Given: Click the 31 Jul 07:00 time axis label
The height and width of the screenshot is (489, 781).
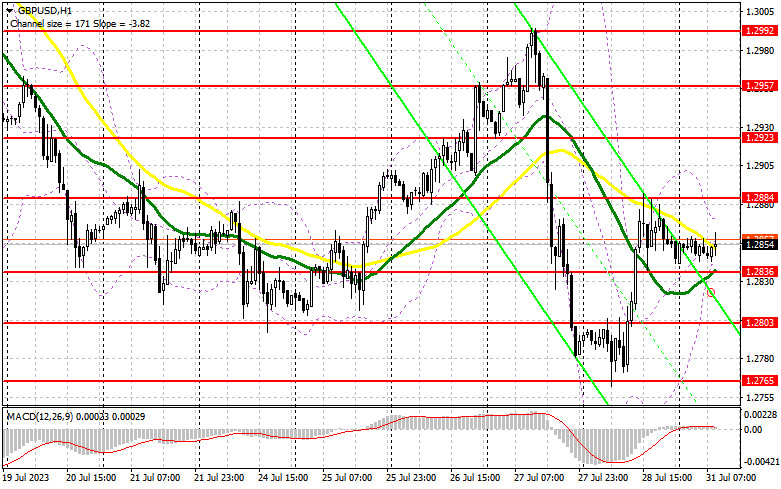Looking at the screenshot, I should coord(731,478).
